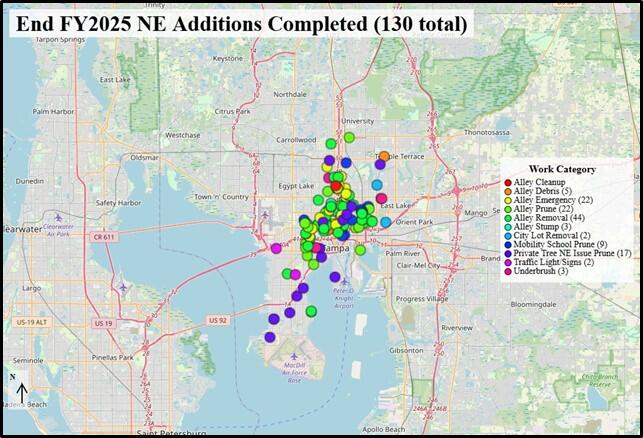Click the magenta marker west of Tampa
The height and width of the screenshot is (438, 643).
tap(276, 248)
